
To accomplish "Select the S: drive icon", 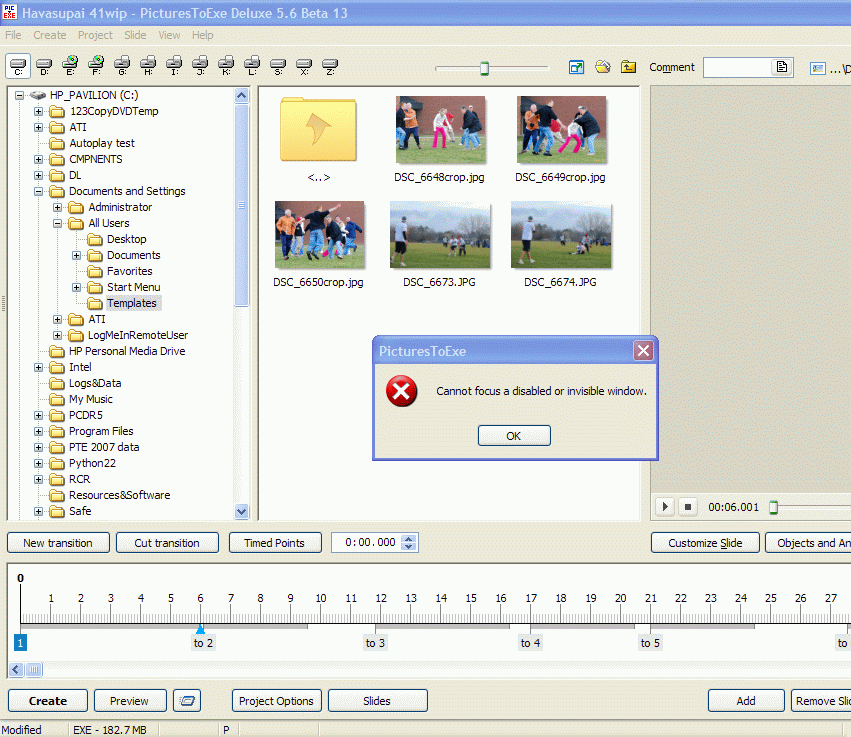I will click(278, 66).
